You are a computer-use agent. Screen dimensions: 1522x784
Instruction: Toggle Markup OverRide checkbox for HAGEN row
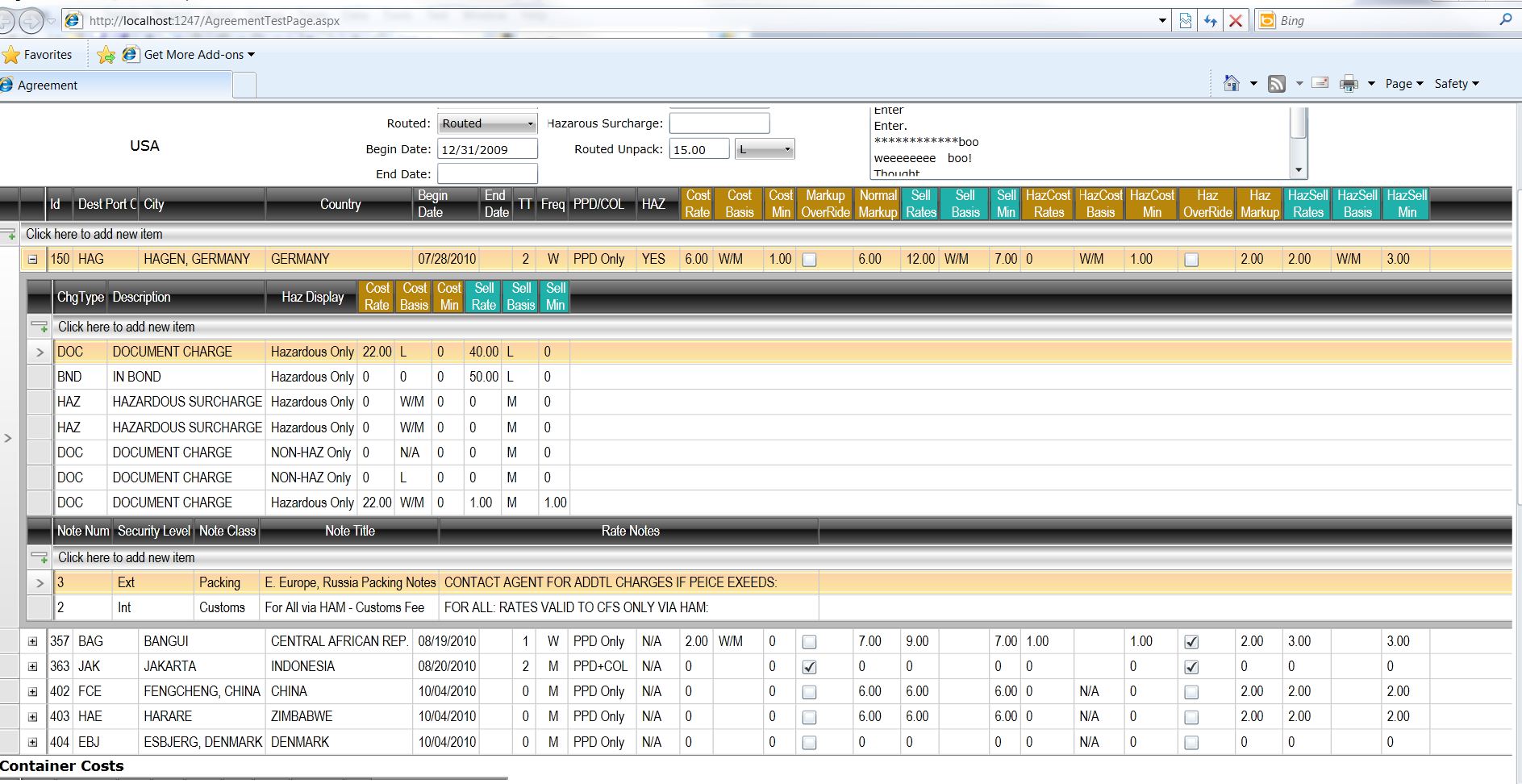click(810, 260)
